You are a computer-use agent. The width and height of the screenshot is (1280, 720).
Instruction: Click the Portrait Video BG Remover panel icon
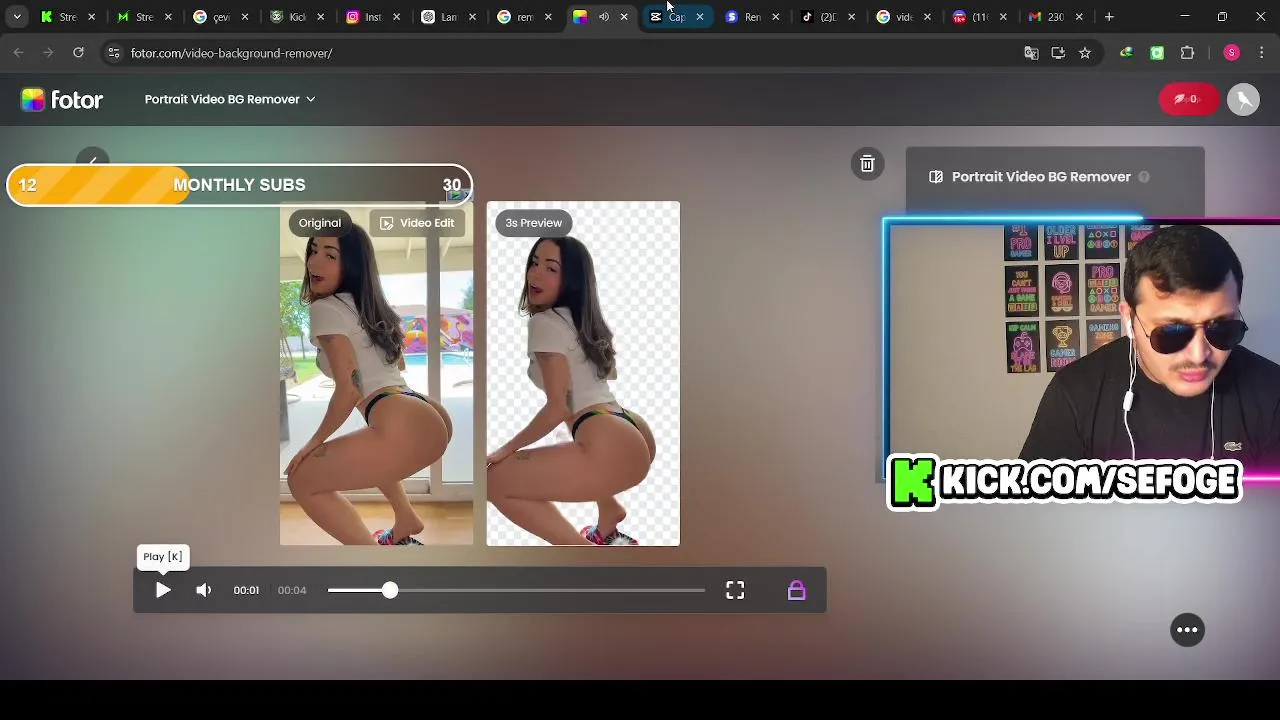click(x=936, y=177)
